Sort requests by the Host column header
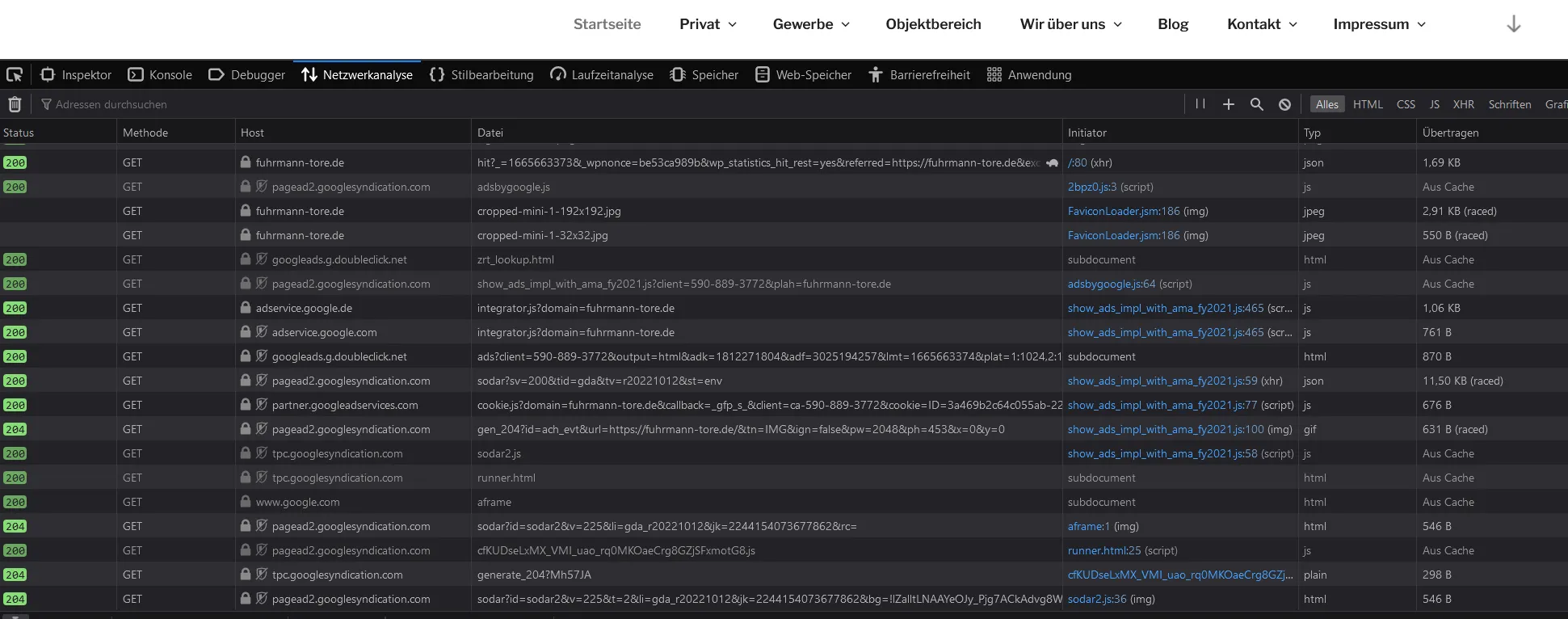 tap(353, 133)
